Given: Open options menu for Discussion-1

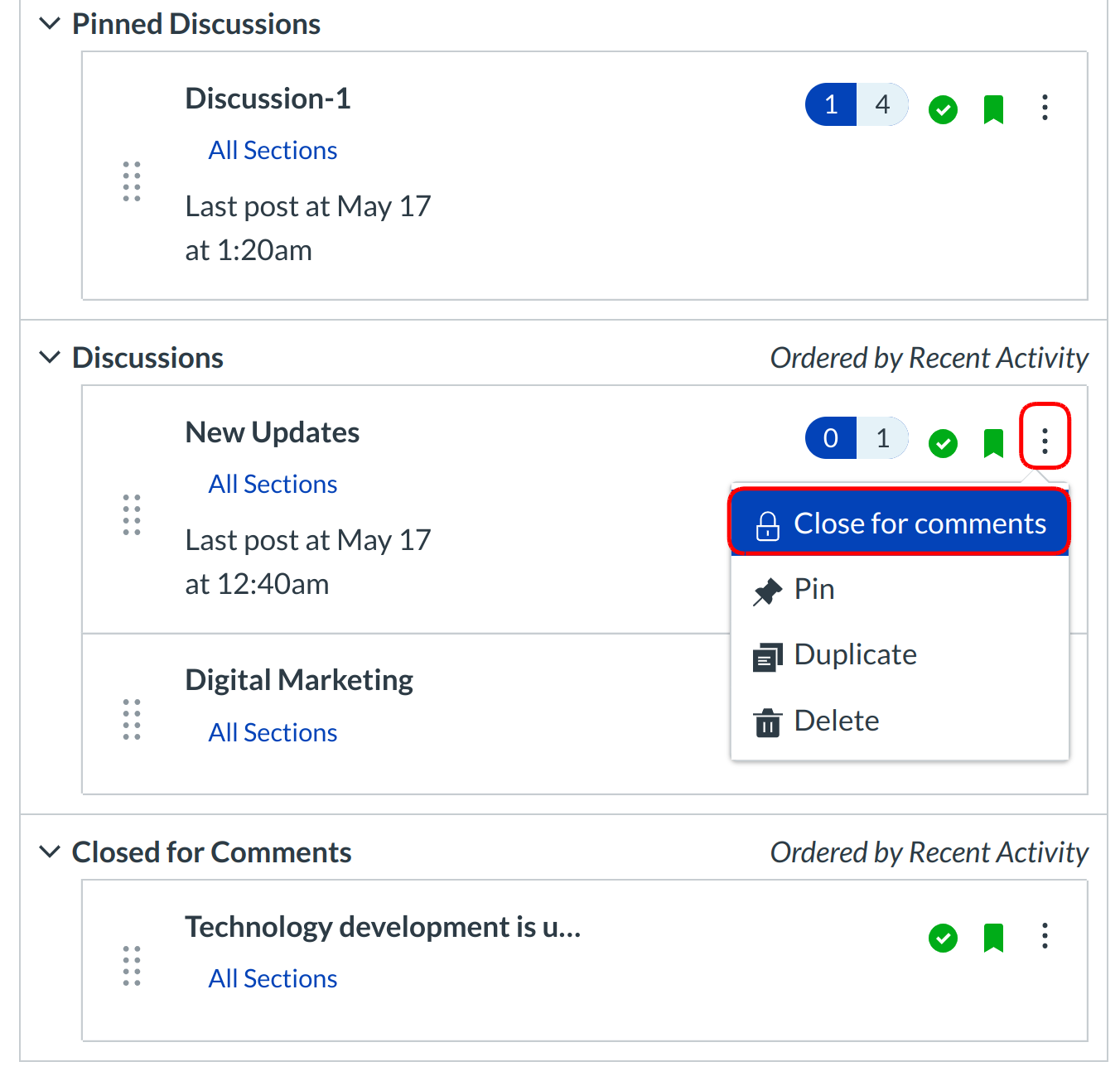Looking at the screenshot, I should pos(1045,108).
